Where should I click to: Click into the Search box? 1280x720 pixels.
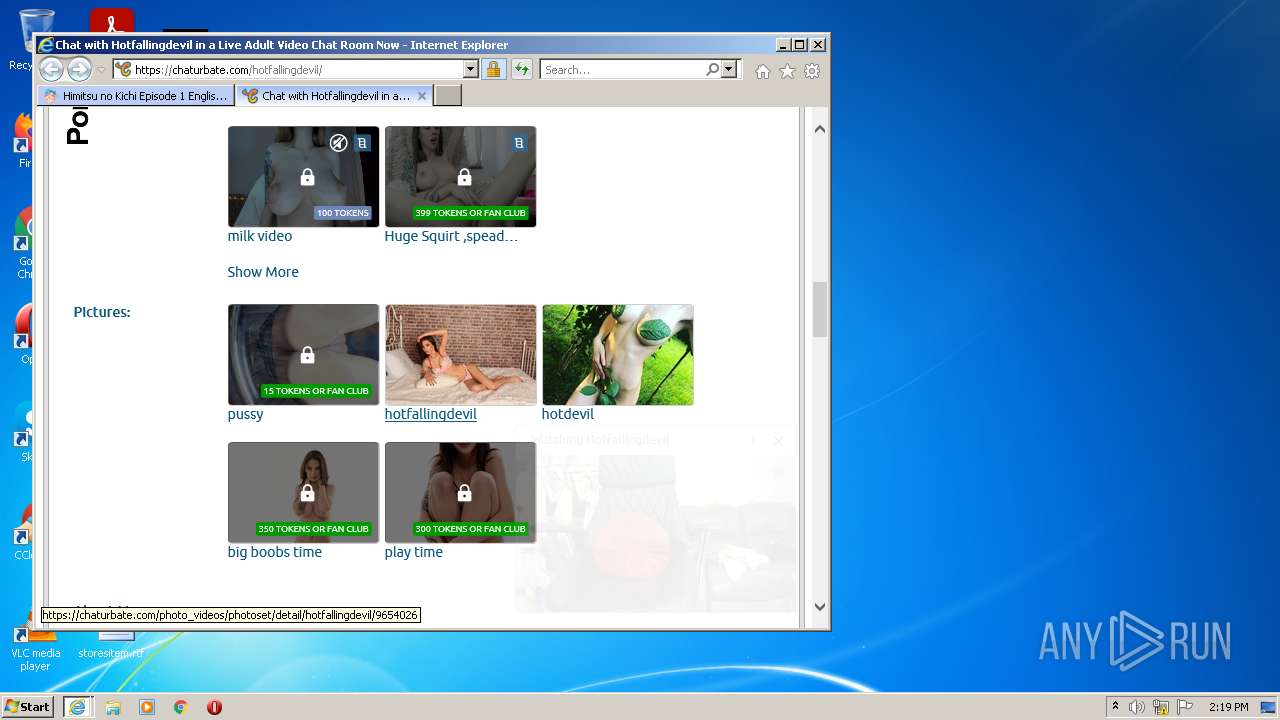click(x=622, y=69)
